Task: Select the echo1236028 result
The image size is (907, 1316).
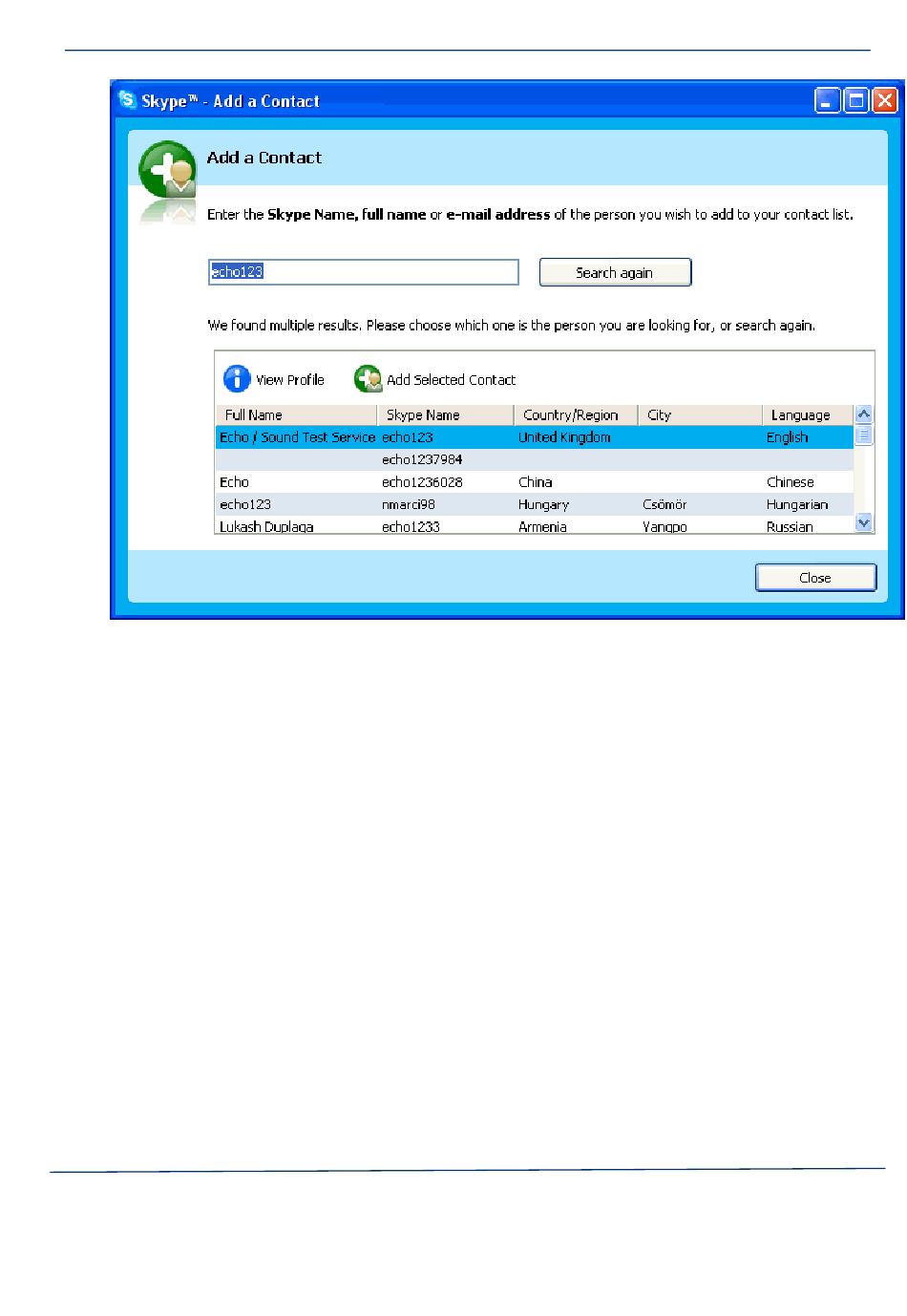Action: [x=535, y=482]
